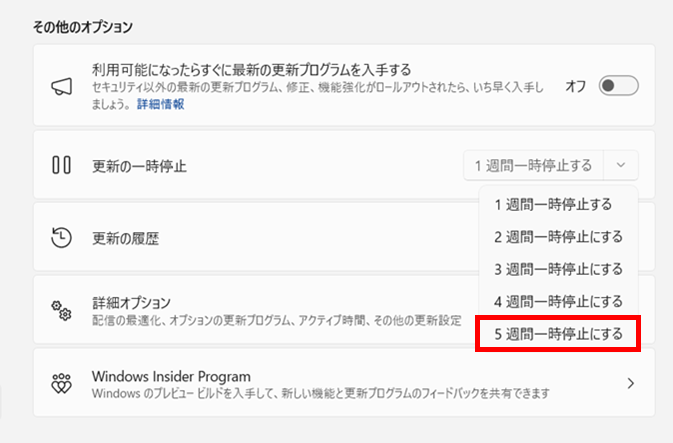Toggle the get latest updates switch
673x443 pixels.
click(x=618, y=86)
